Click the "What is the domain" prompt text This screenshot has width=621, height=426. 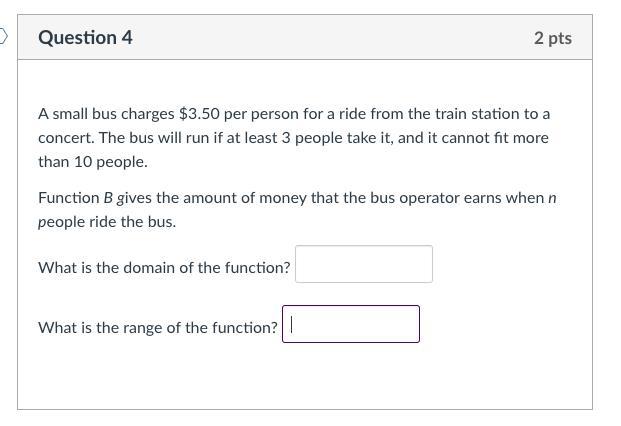(164, 268)
